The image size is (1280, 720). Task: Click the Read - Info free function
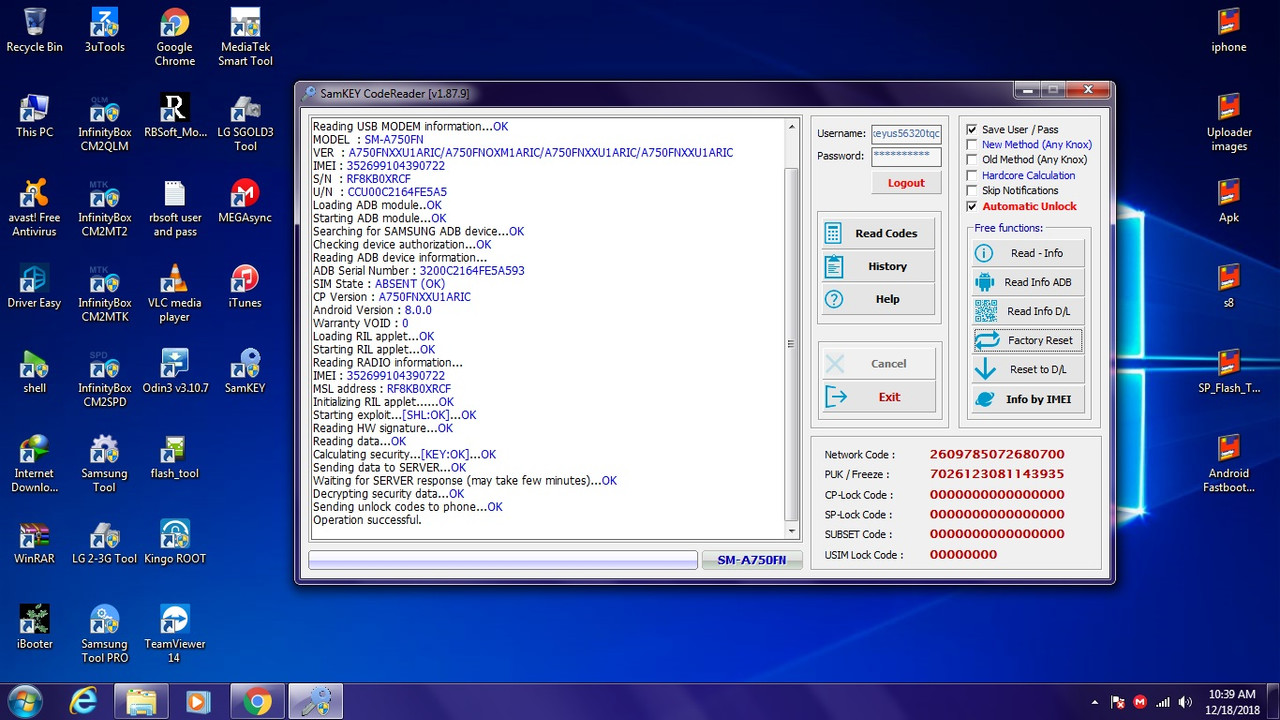point(1028,253)
